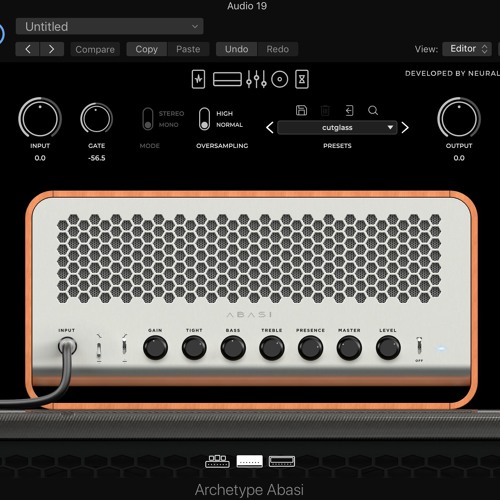Viewport: 500px width, 500px height.
Task: Open the EQ sliders section icon
Action: point(256,79)
